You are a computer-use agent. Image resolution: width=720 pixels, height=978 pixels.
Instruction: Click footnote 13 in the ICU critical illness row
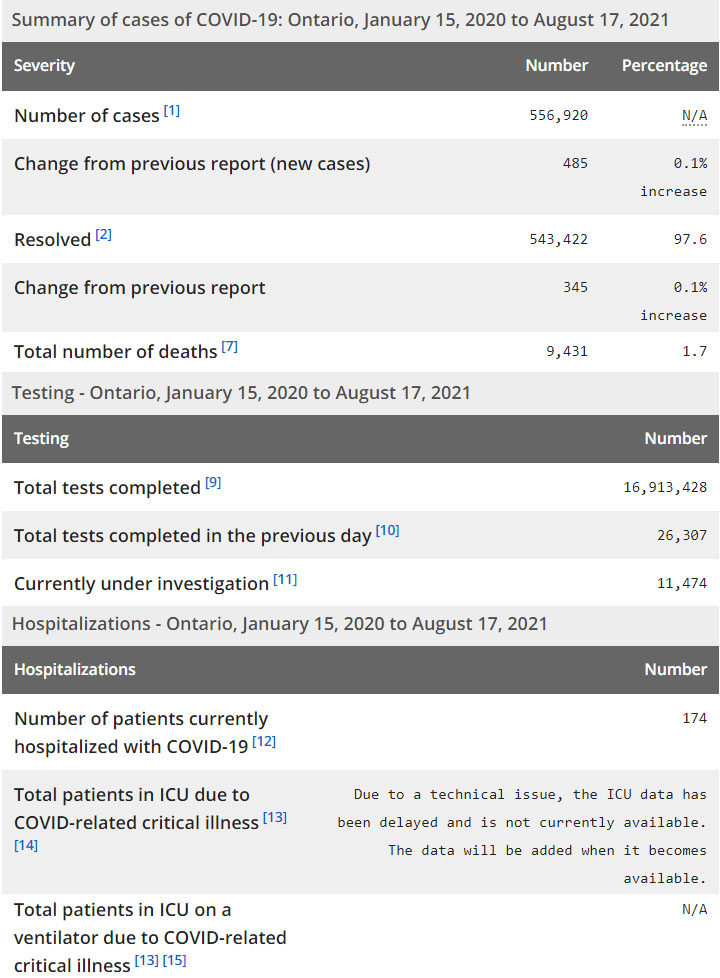click(x=275, y=818)
